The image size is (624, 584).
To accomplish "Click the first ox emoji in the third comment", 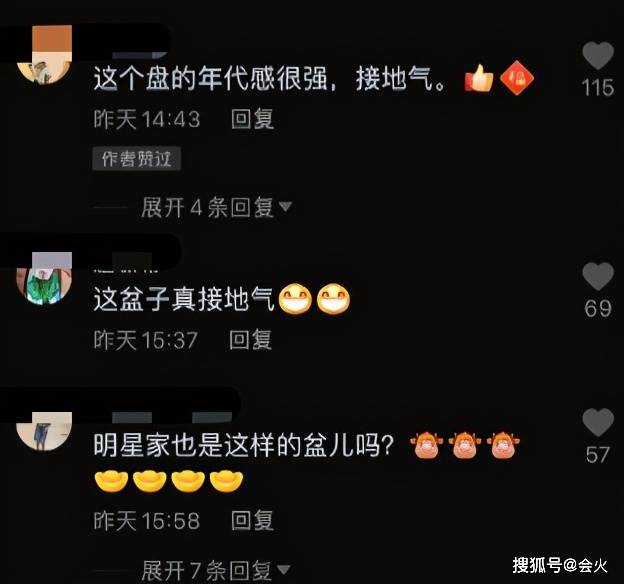I will pyautogui.click(x=426, y=445).
